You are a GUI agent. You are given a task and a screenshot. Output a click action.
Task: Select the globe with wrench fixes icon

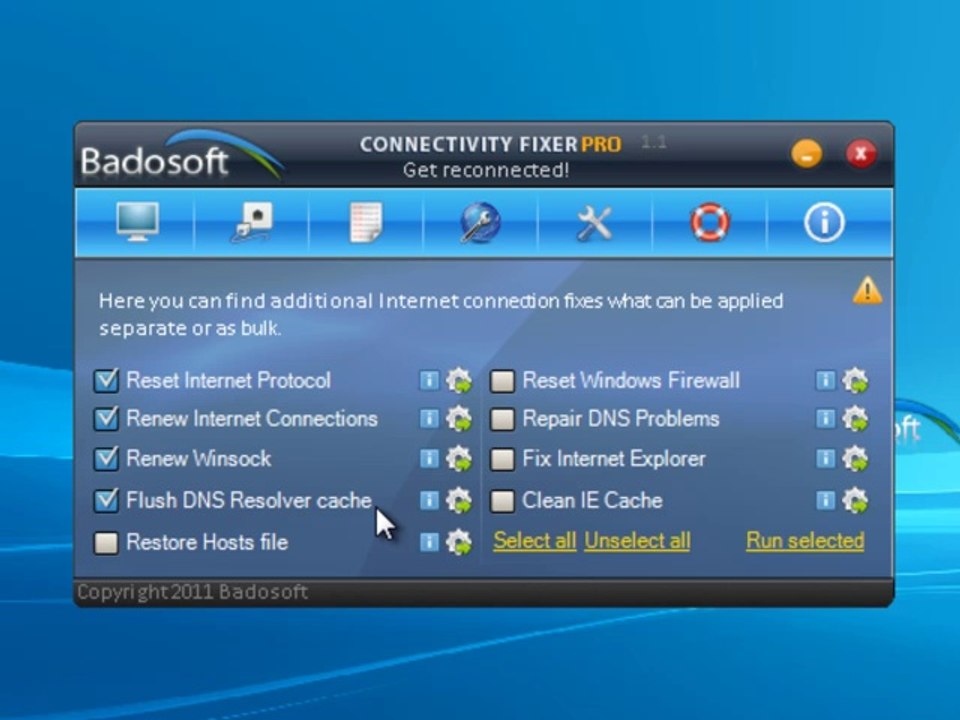click(x=480, y=222)
